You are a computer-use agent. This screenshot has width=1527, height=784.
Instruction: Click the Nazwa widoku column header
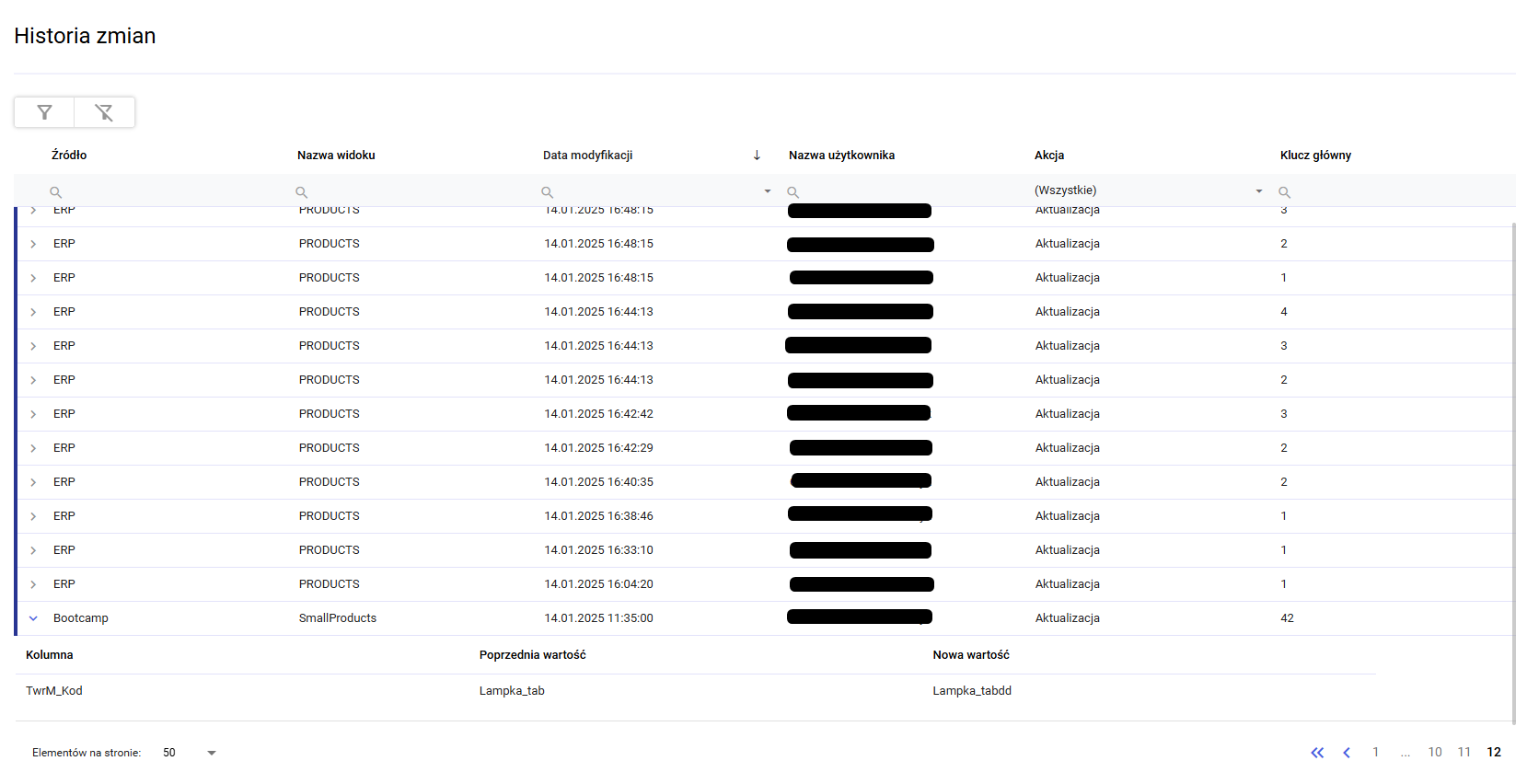(336, 156)
